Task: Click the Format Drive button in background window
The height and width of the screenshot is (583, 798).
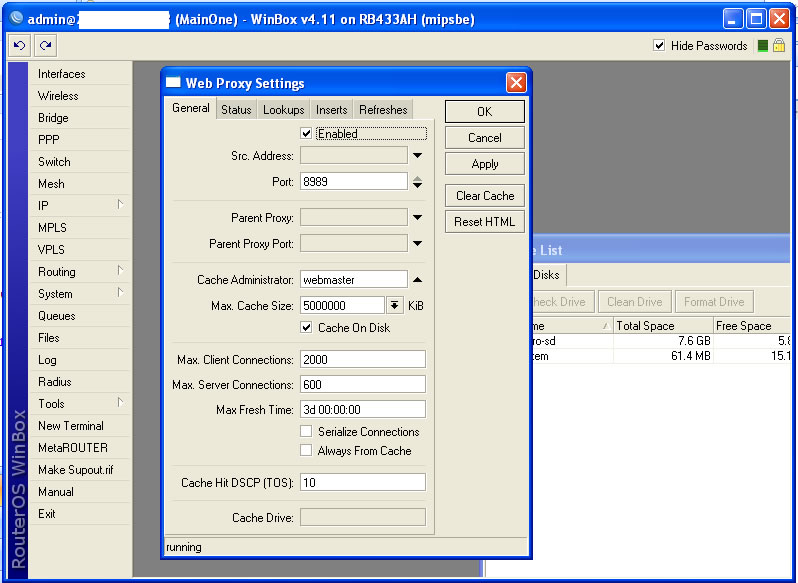Action: coord(714,302)
